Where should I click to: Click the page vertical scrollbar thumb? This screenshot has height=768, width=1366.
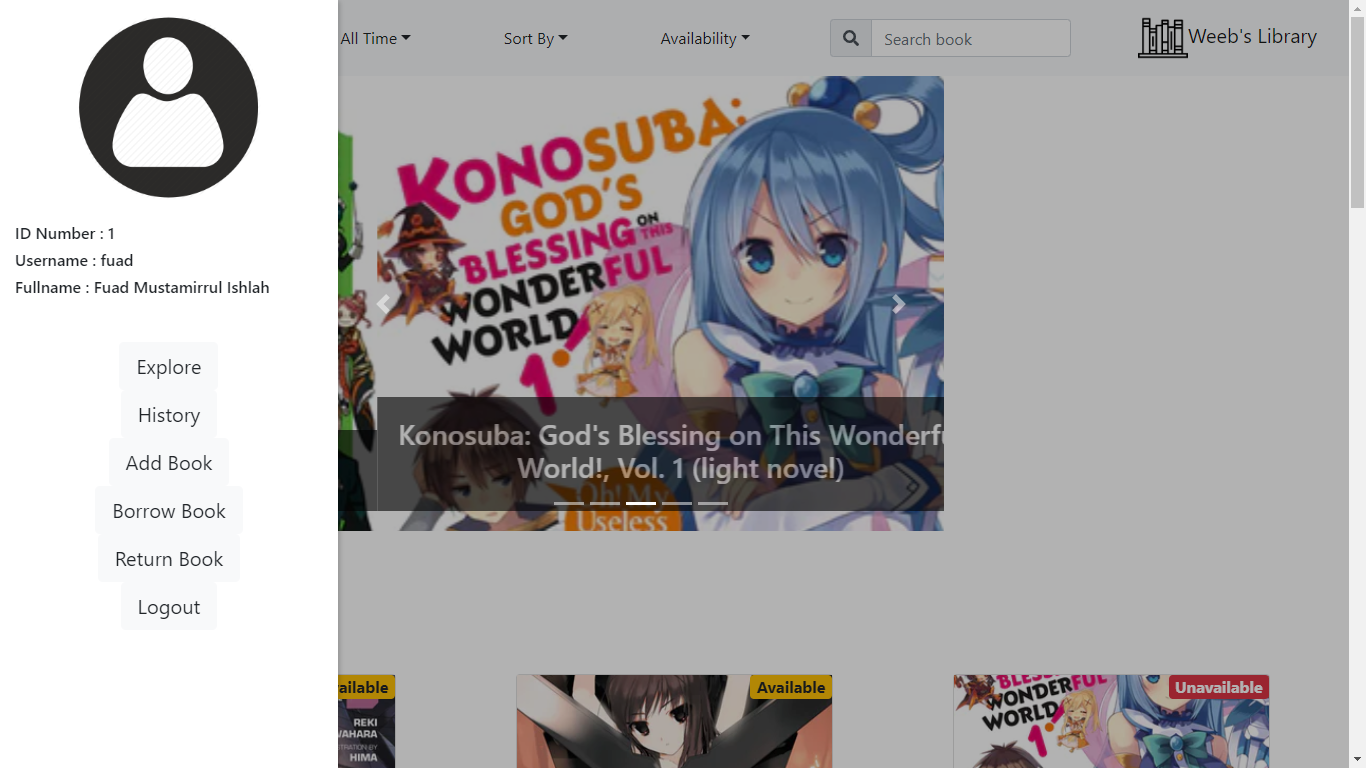pyautogui.click(x=1357, y=112)
